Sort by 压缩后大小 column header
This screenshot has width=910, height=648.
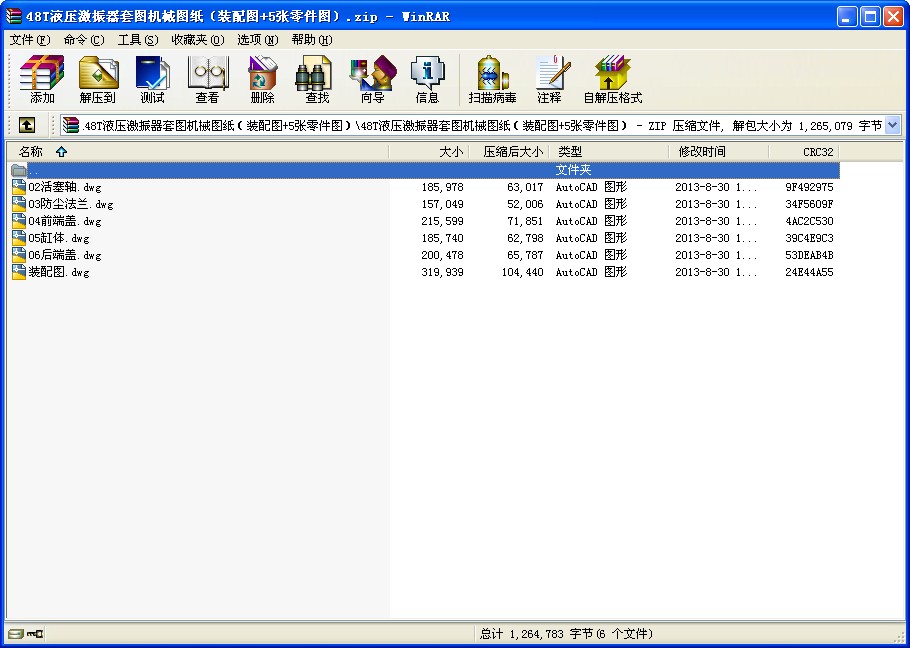tap(509, 152)
